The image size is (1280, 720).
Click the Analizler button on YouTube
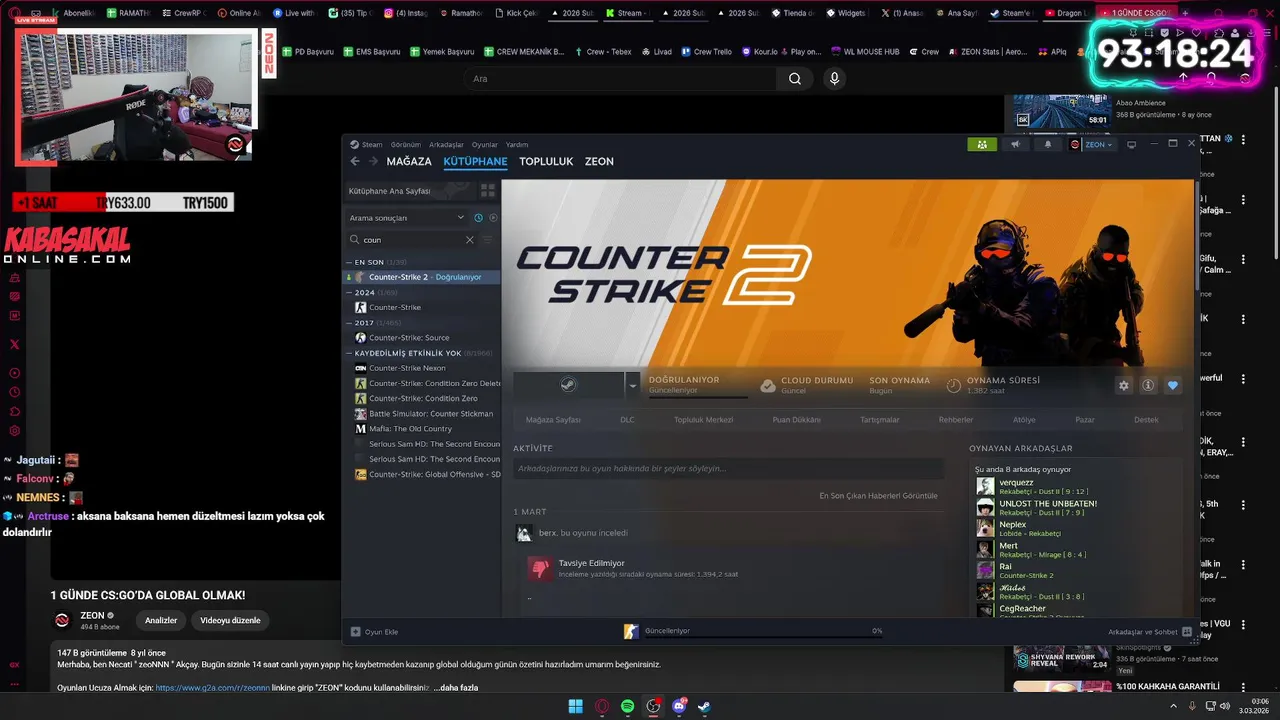161,620
